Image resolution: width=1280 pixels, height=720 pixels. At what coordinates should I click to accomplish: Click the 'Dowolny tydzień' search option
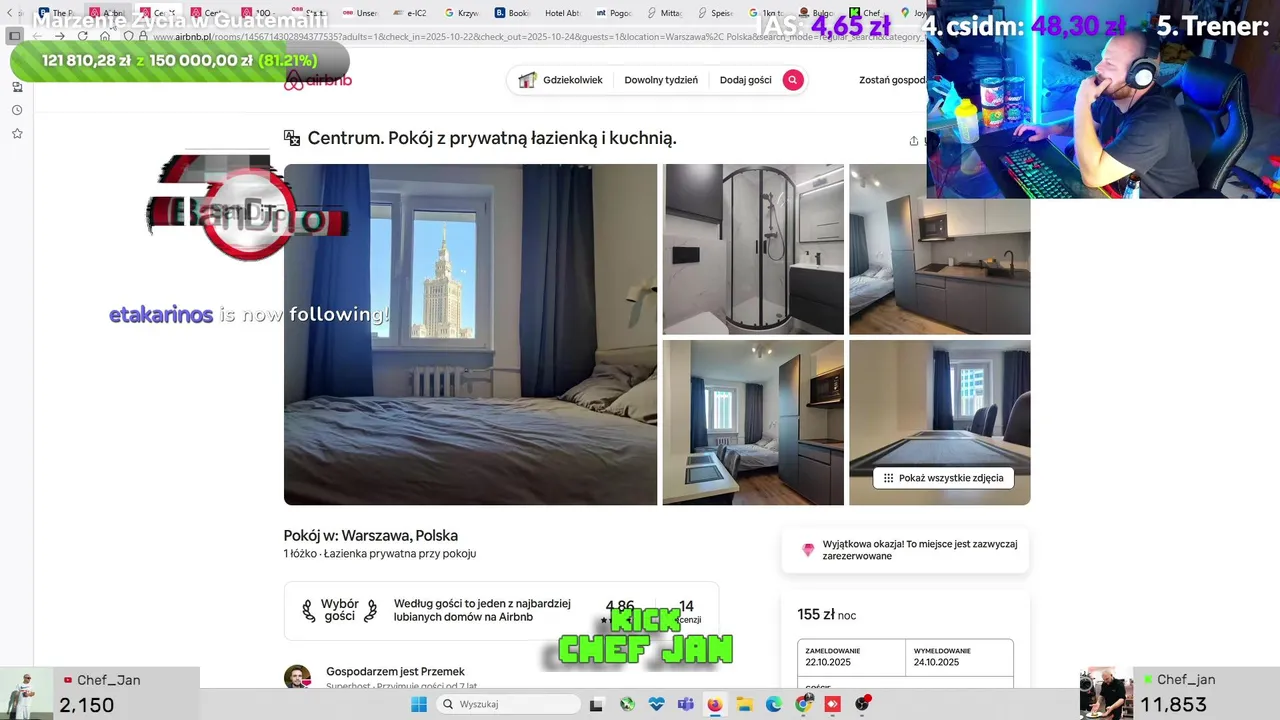[x=661, y=80]
